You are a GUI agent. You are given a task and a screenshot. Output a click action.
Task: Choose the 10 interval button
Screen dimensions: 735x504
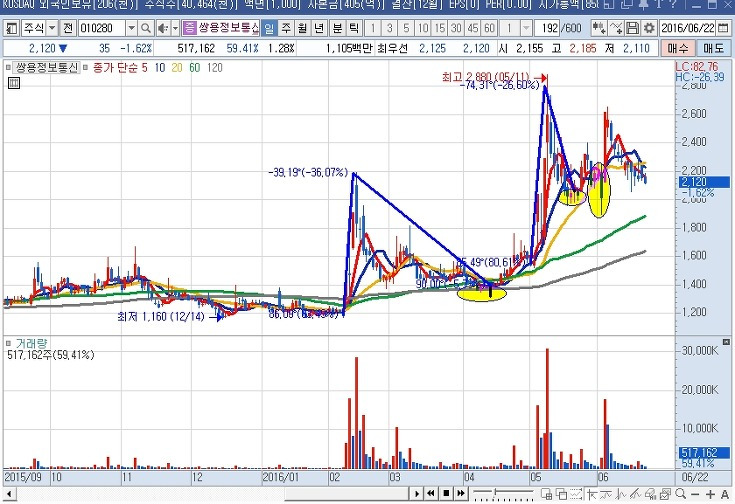(423, 29)
